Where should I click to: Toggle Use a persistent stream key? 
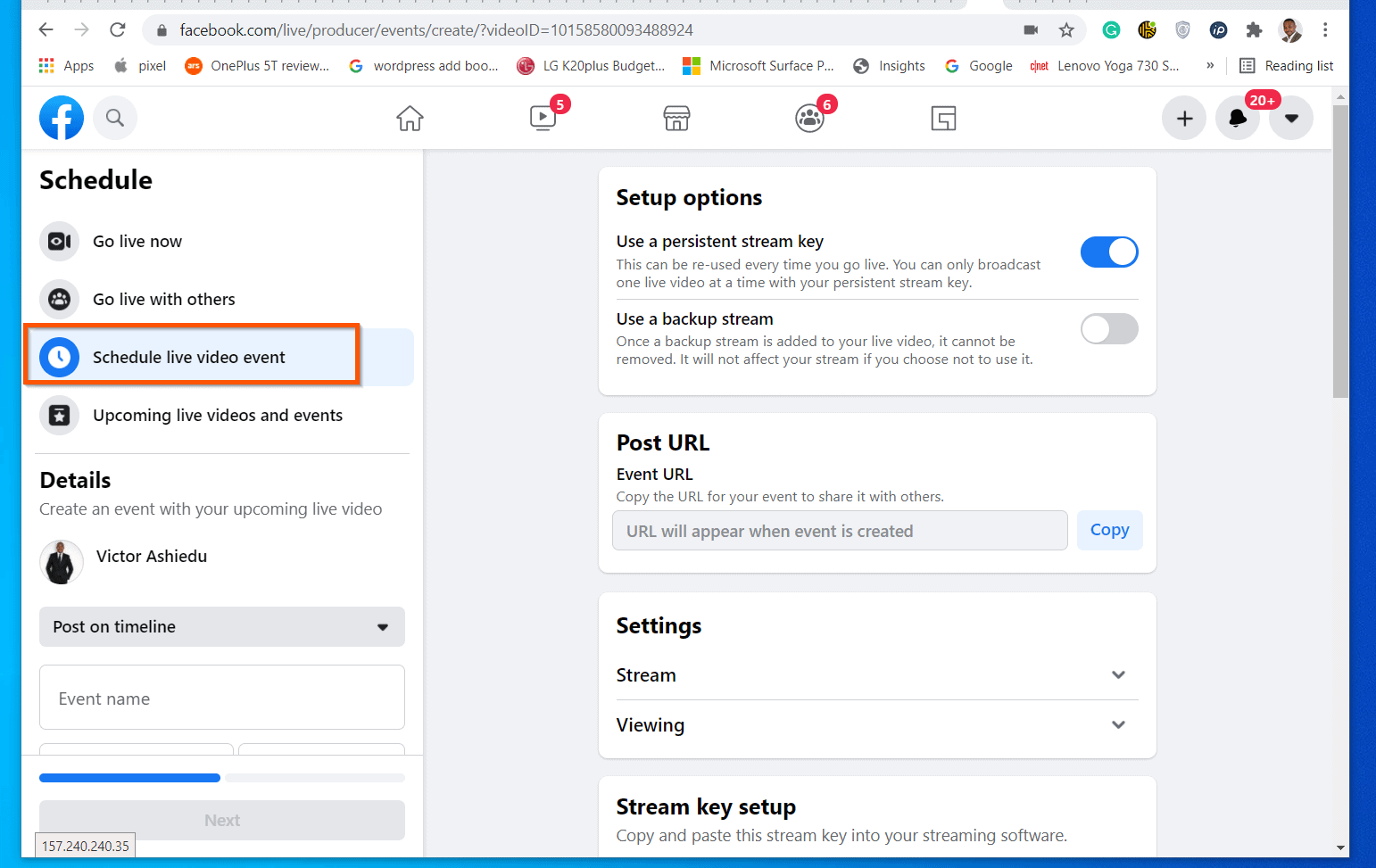[x=1109, y=252]
